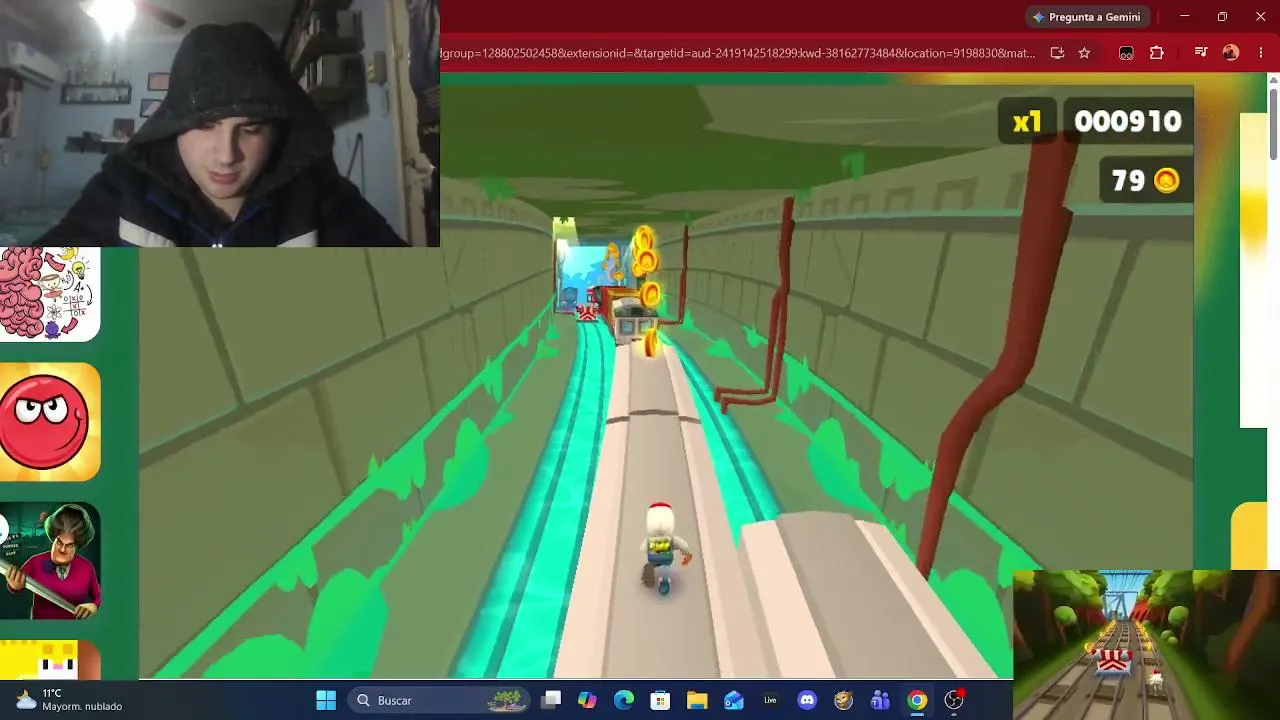
Task: Open Discord from the taskbar
Action: click(x=807, y=700)
